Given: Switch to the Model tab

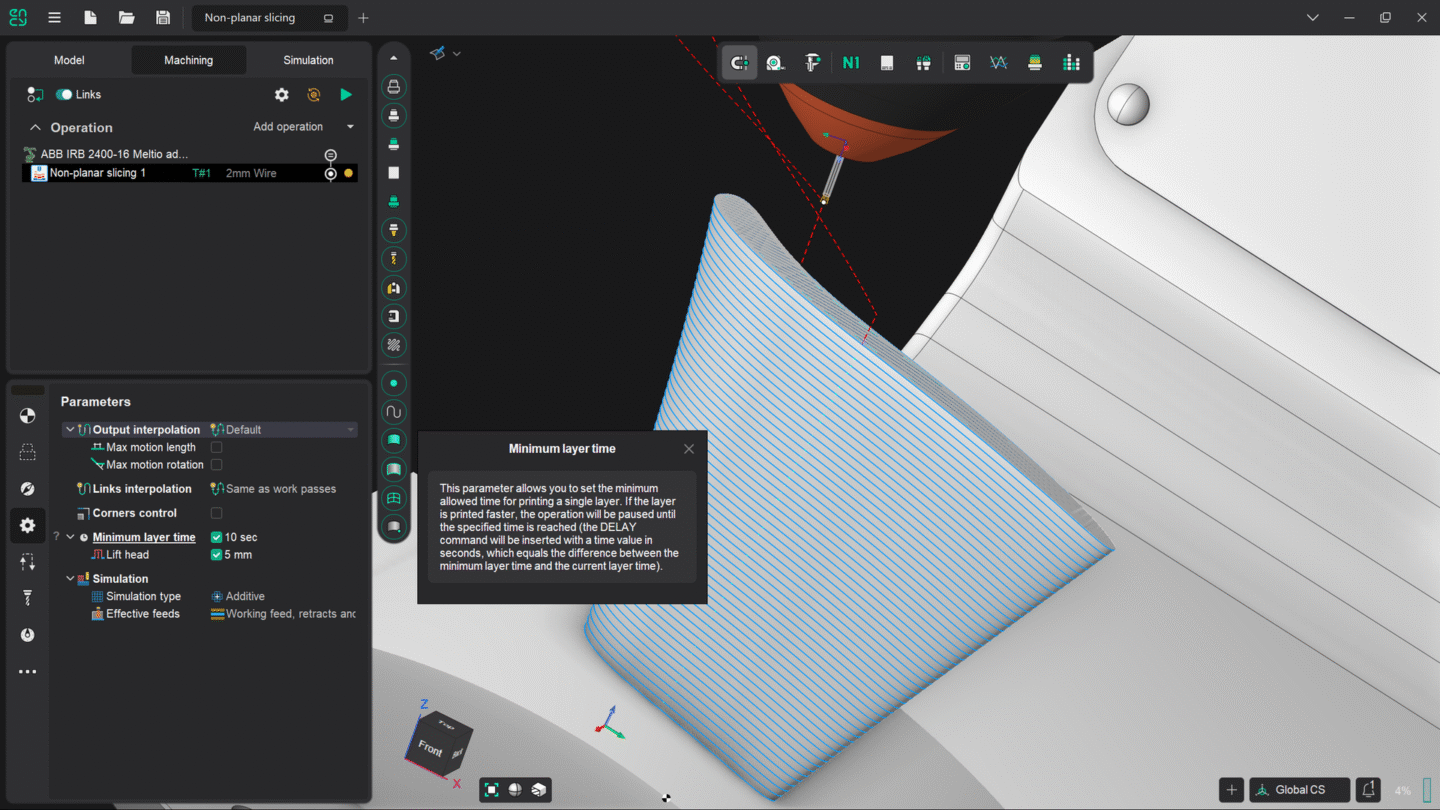Looking at the screenshot, I should [70, 59].
